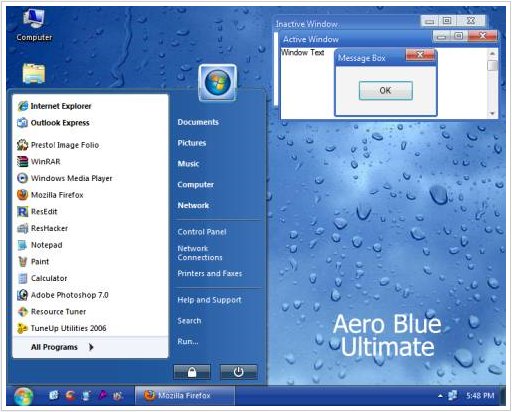Close the Inactive Window

[471, 21]
